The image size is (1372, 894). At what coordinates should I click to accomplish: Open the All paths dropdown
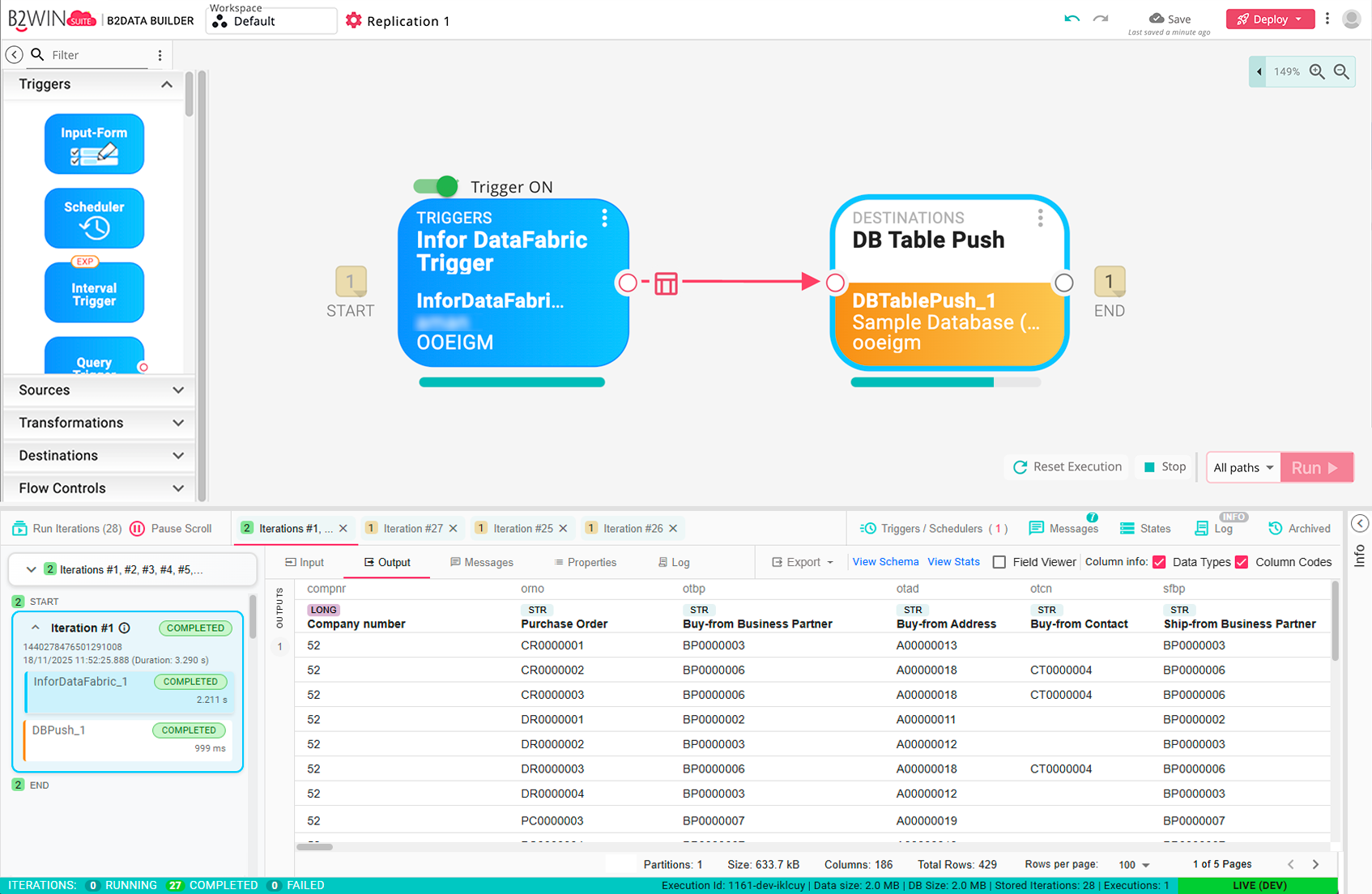(x=1243, y=468)
